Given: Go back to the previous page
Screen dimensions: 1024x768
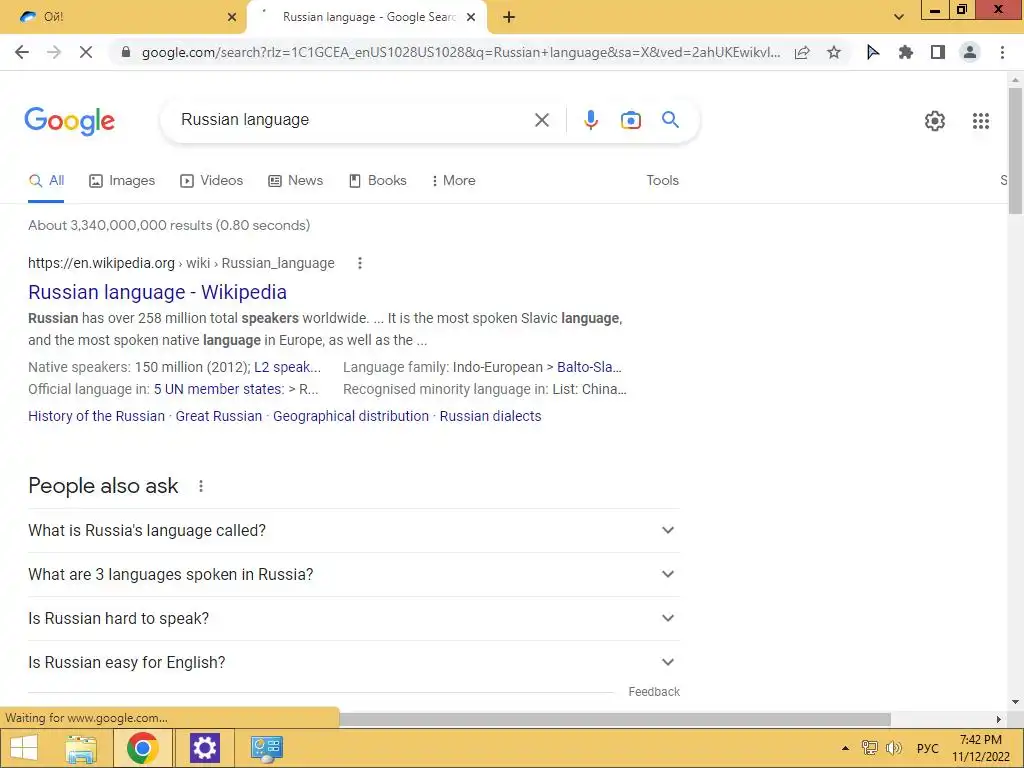Looking at the screenshot, I should 22,52.
